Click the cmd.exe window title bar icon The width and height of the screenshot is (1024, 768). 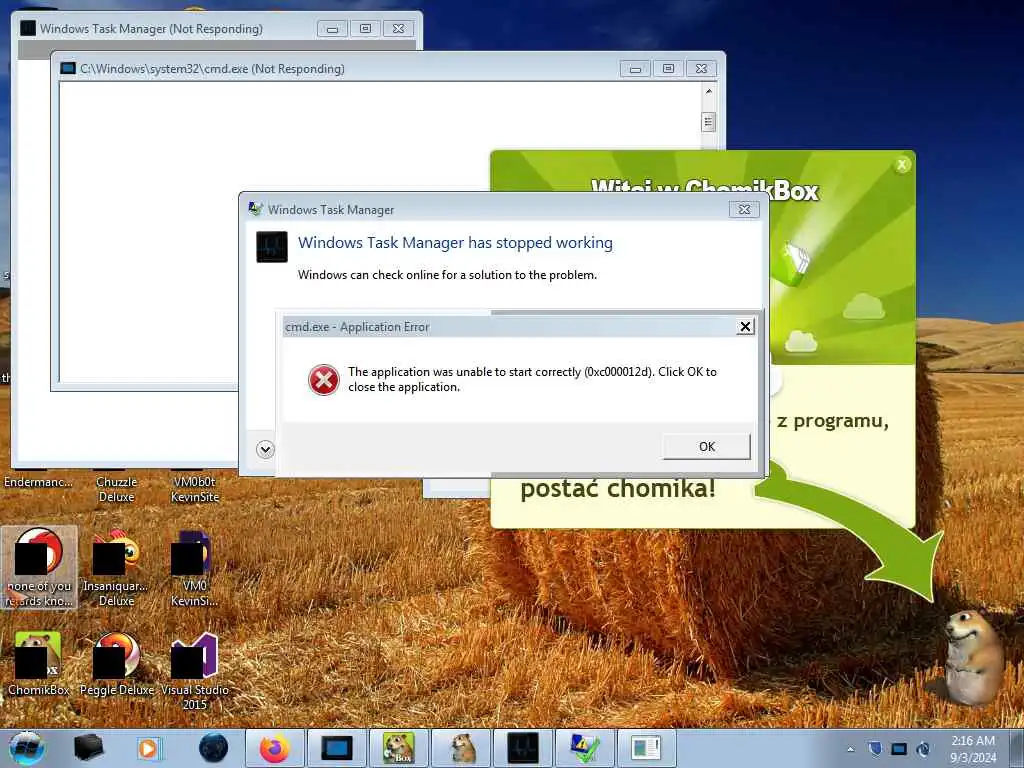(68, 69)
